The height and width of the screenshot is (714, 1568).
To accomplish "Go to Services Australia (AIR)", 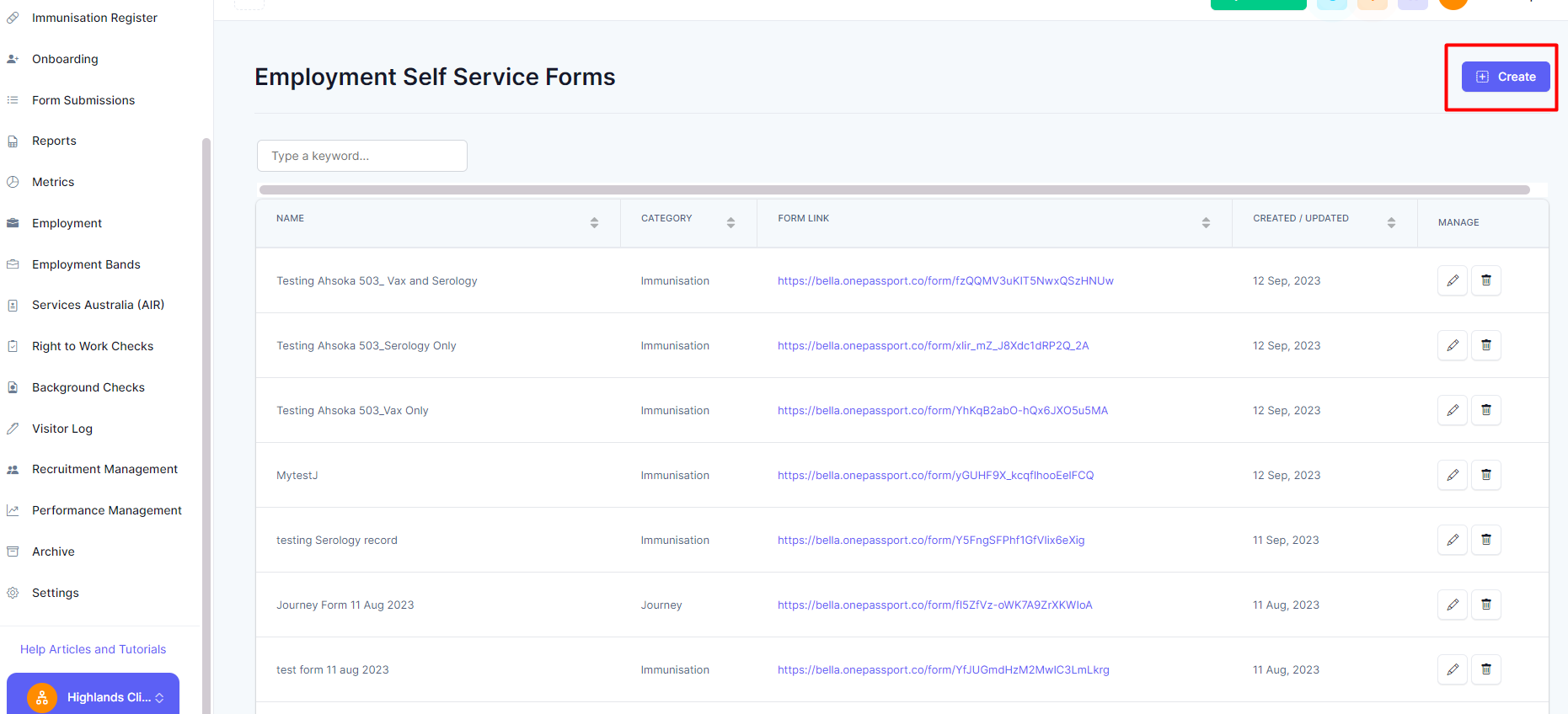I will (98, 305).
